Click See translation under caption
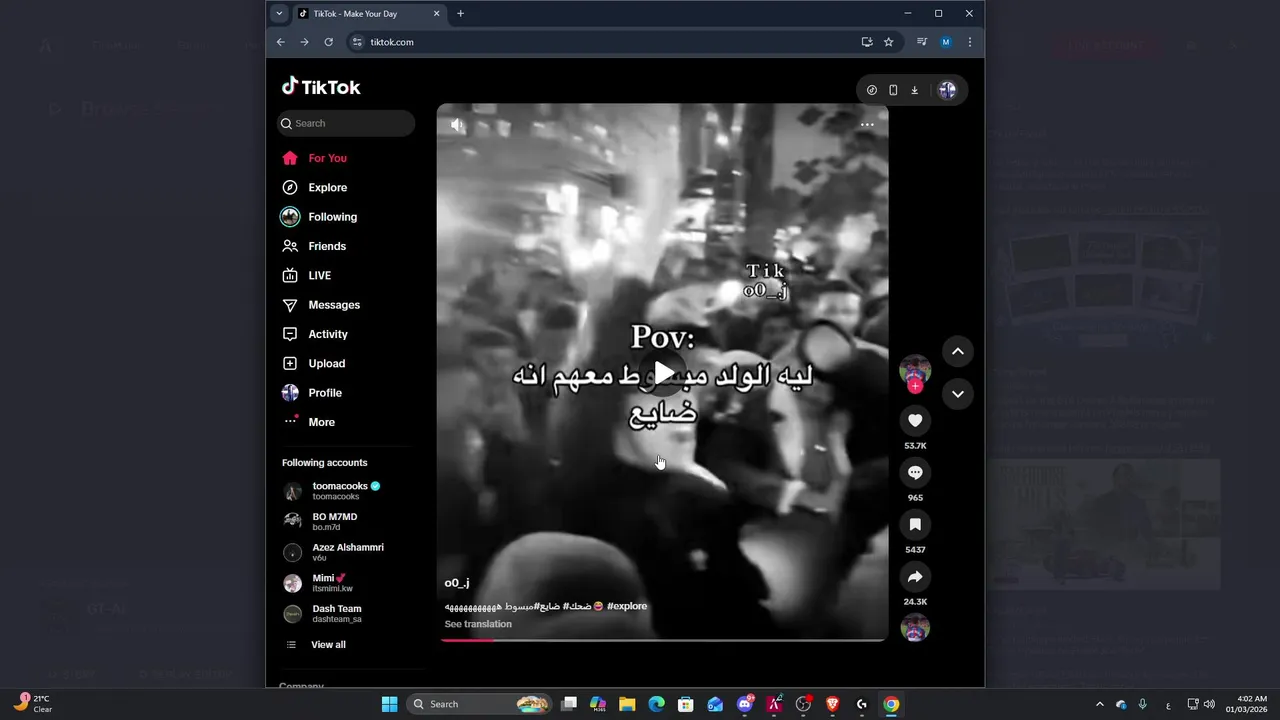This screenshot has height=720, width=1280. [x=478, y=624]
